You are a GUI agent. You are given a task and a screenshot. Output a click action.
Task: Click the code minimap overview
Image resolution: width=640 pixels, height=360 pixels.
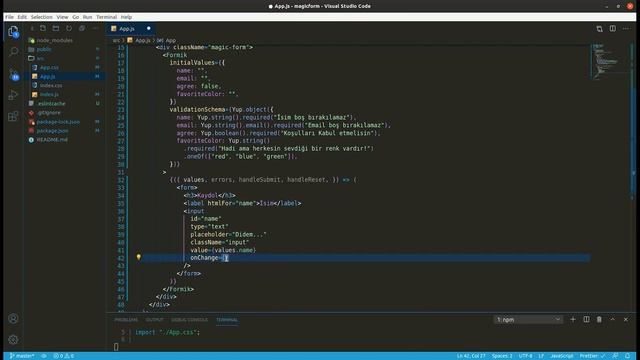[x=610, y=61]
